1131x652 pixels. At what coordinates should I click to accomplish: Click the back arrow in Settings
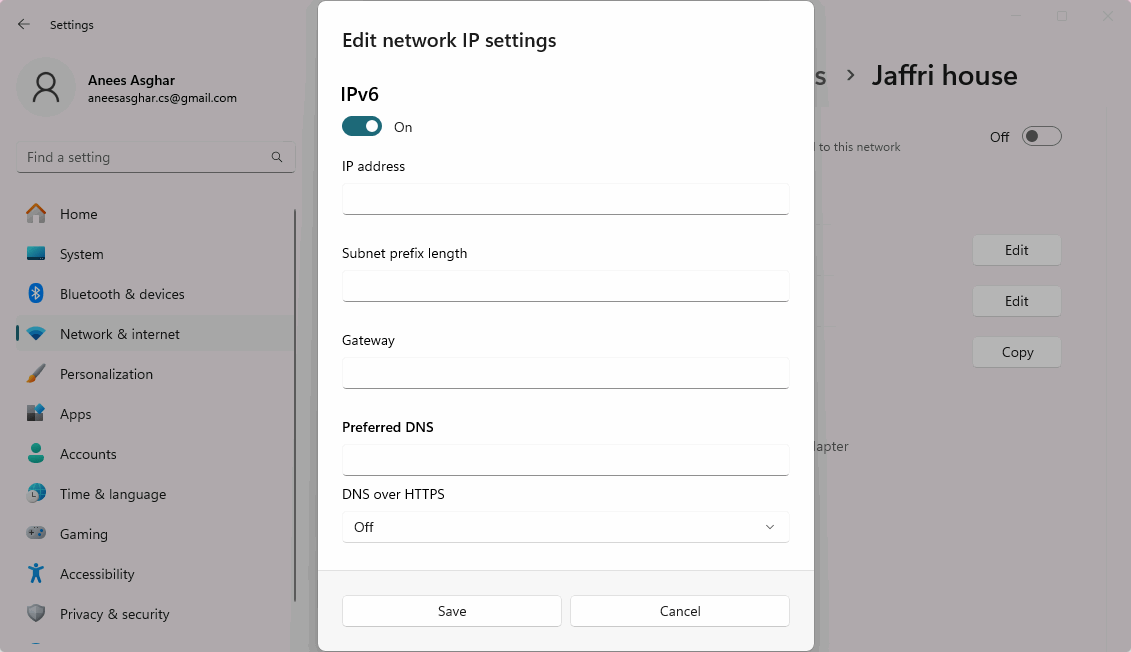pos(24,24)
